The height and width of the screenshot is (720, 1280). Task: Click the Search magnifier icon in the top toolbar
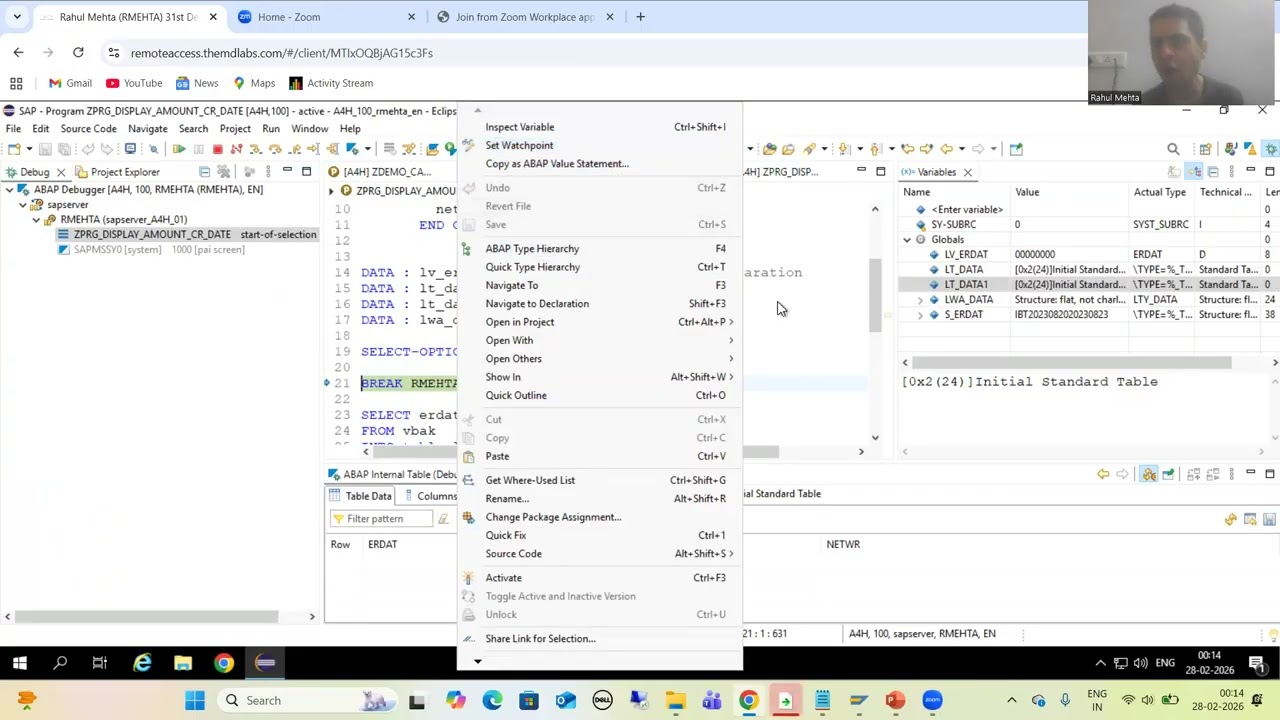click(1173, 149)
